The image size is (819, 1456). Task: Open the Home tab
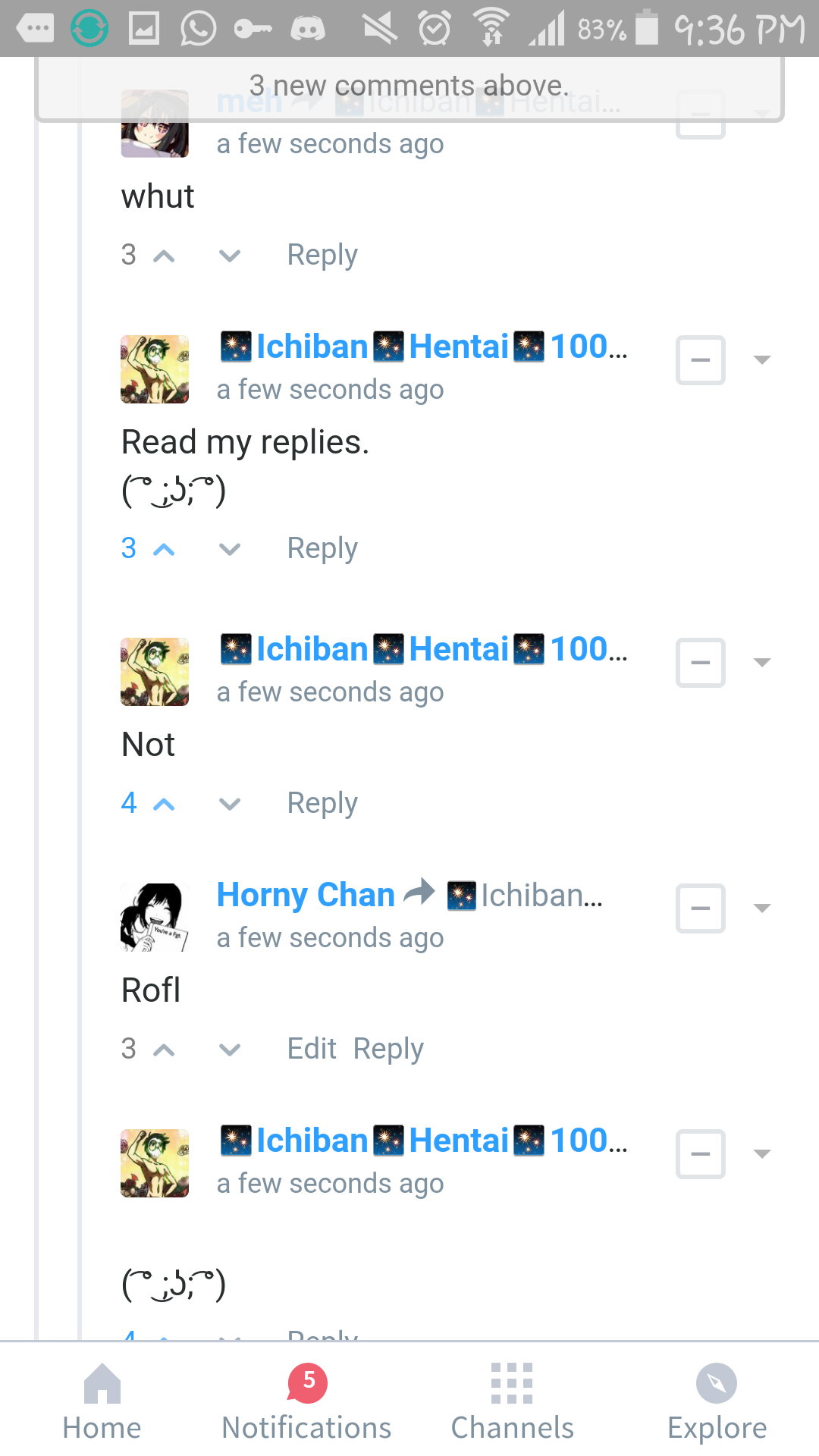102,1403
